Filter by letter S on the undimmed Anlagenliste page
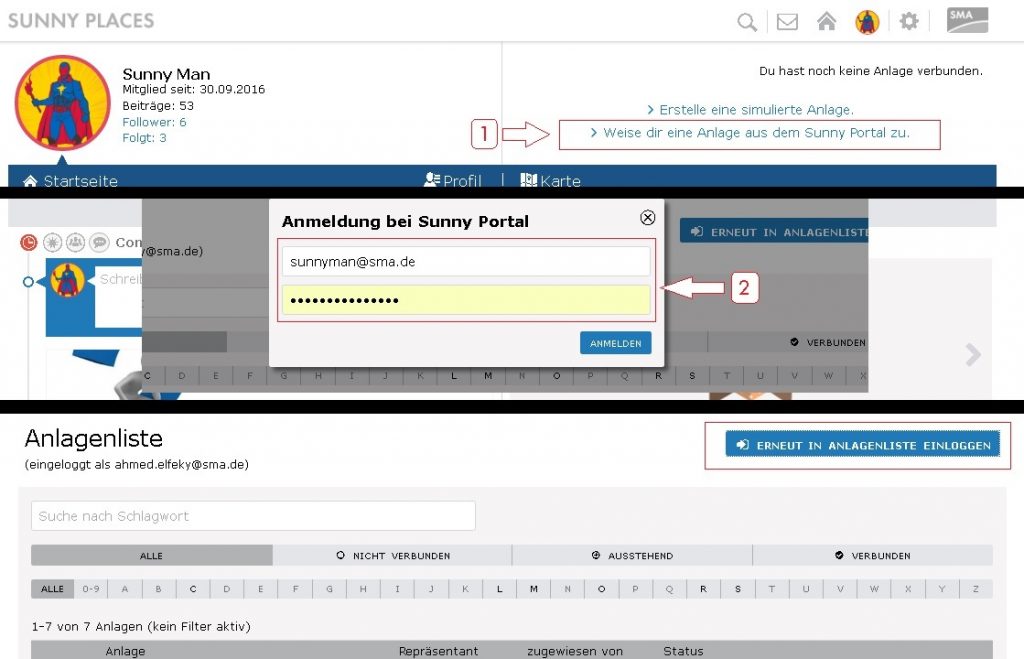This screenshot has width=1024, height=659. (x=738, y=589)
